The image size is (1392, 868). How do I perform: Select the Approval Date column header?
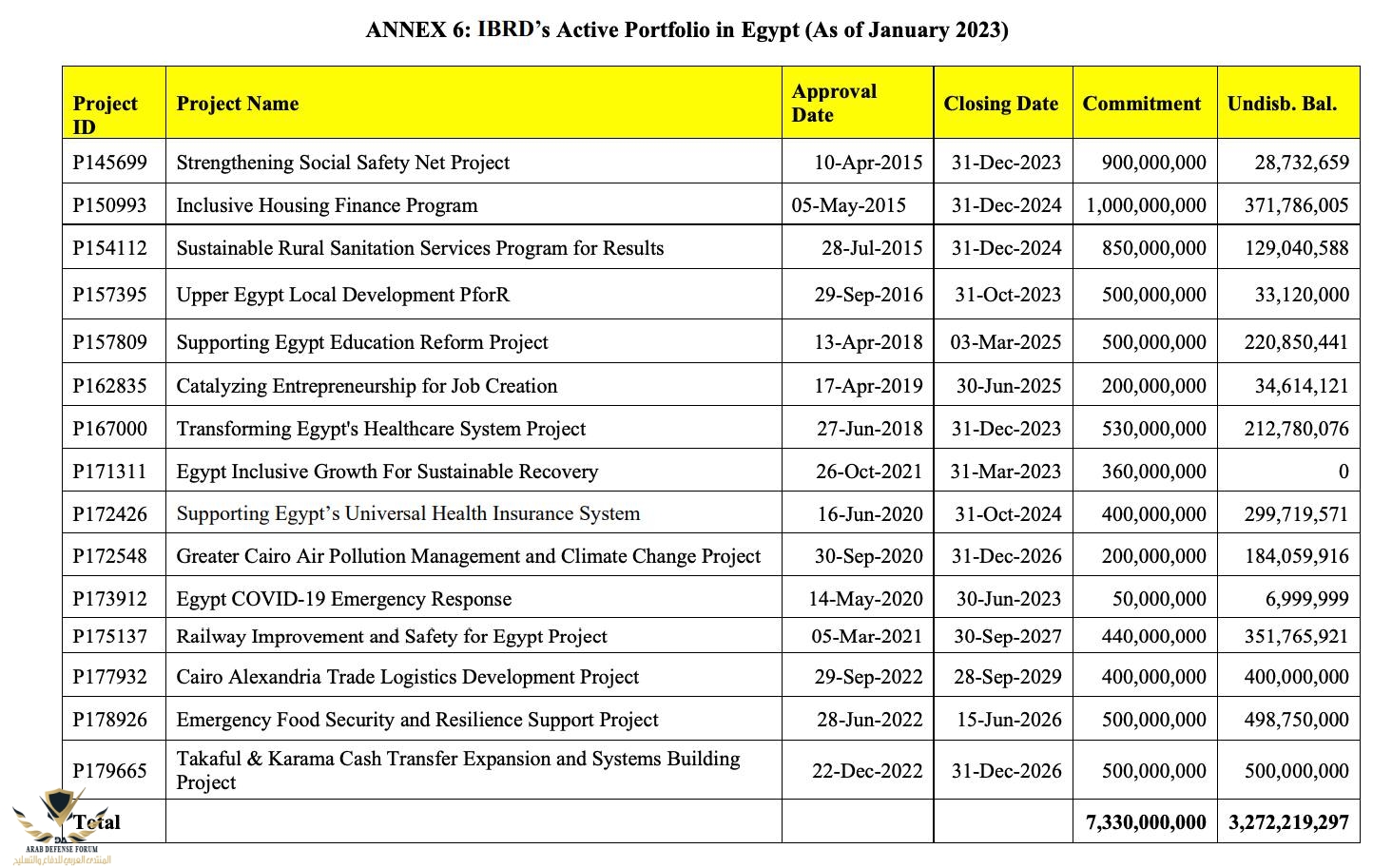pos(834,103)
